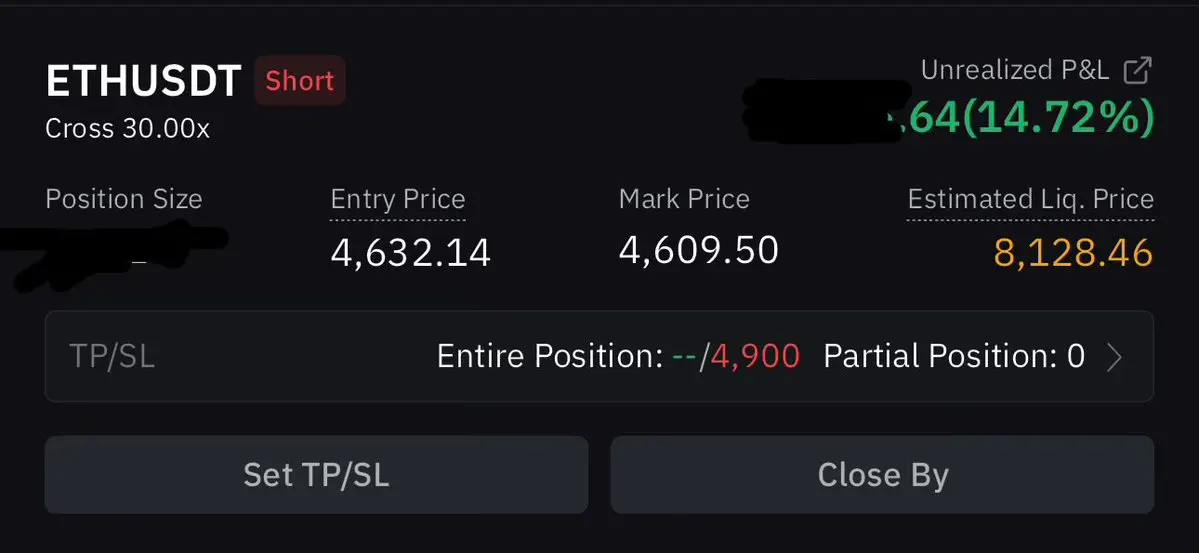Tap the red Short position badge
Screen dimensions: 1199x553
tap(300, 80)
